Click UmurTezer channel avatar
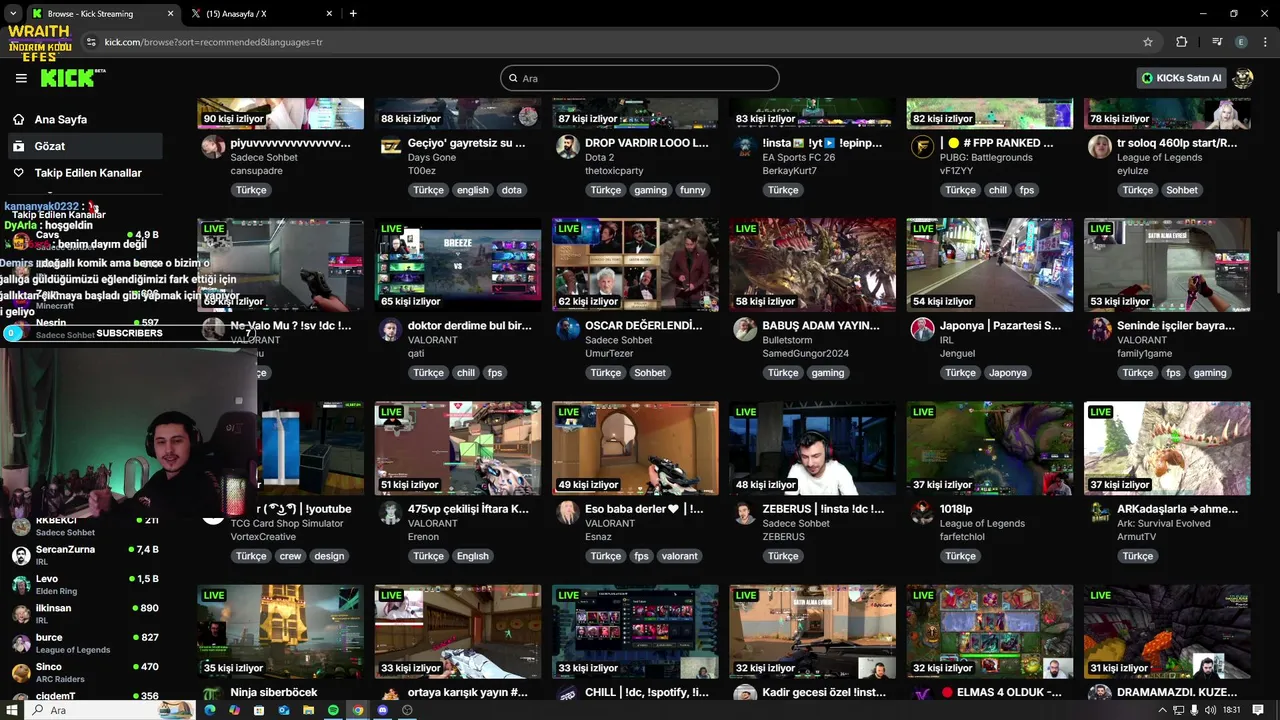Screen dimensions: 1280x720 [x=568, y=329]
